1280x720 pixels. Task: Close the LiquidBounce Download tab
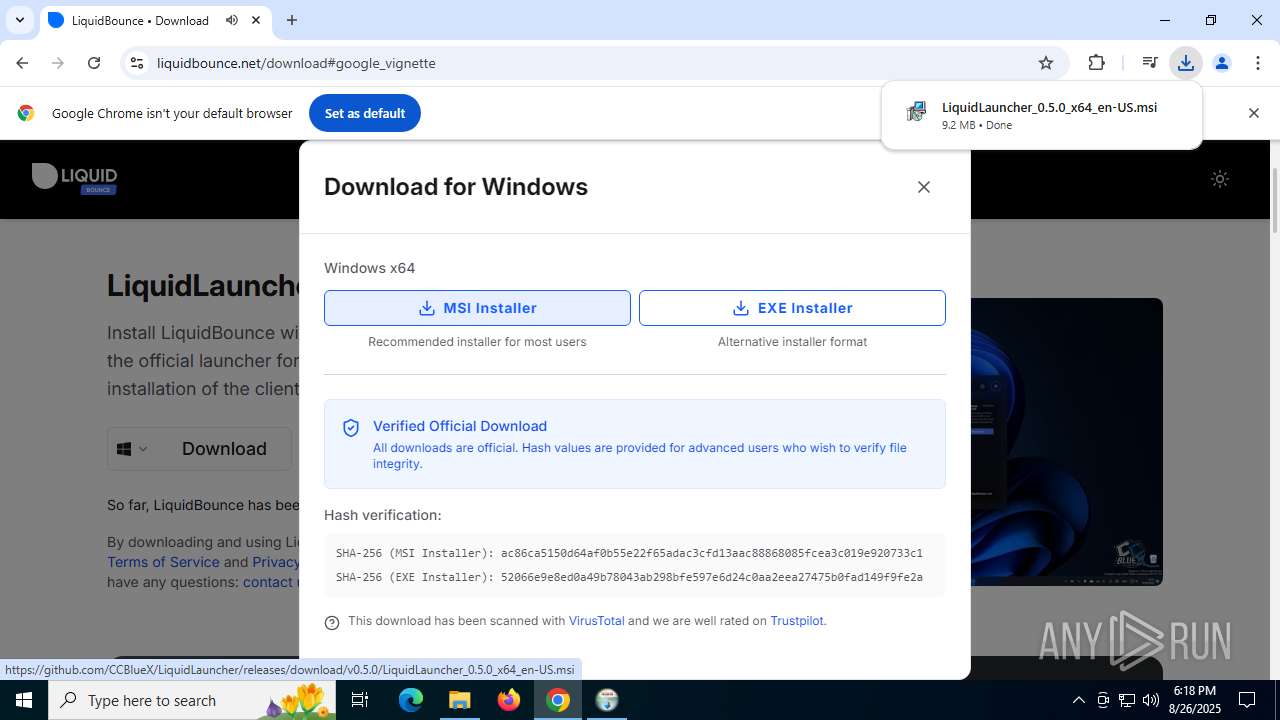257,20
